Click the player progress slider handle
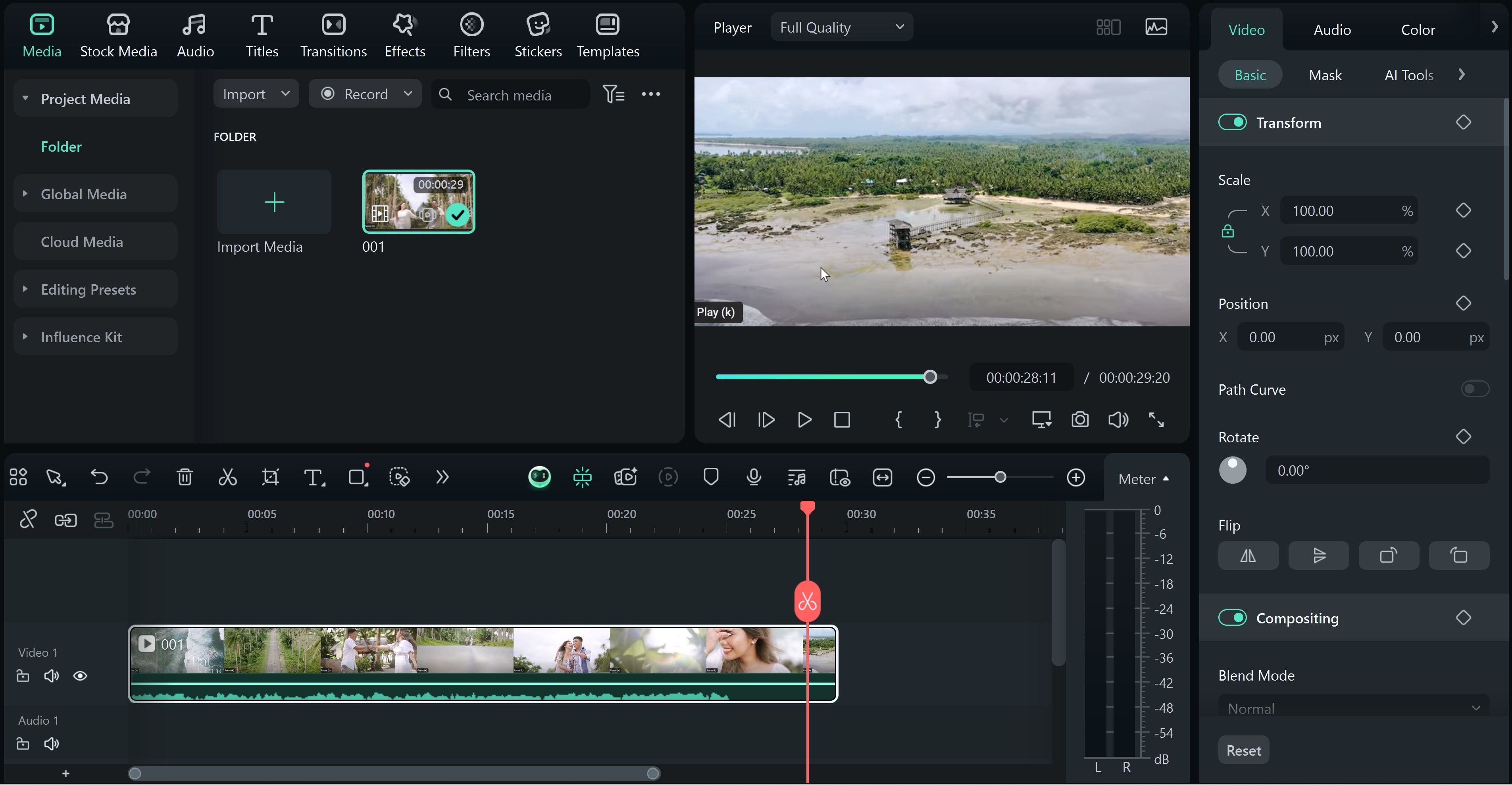1512x785 pixels. pyautogui.click(x=930, y=377)
